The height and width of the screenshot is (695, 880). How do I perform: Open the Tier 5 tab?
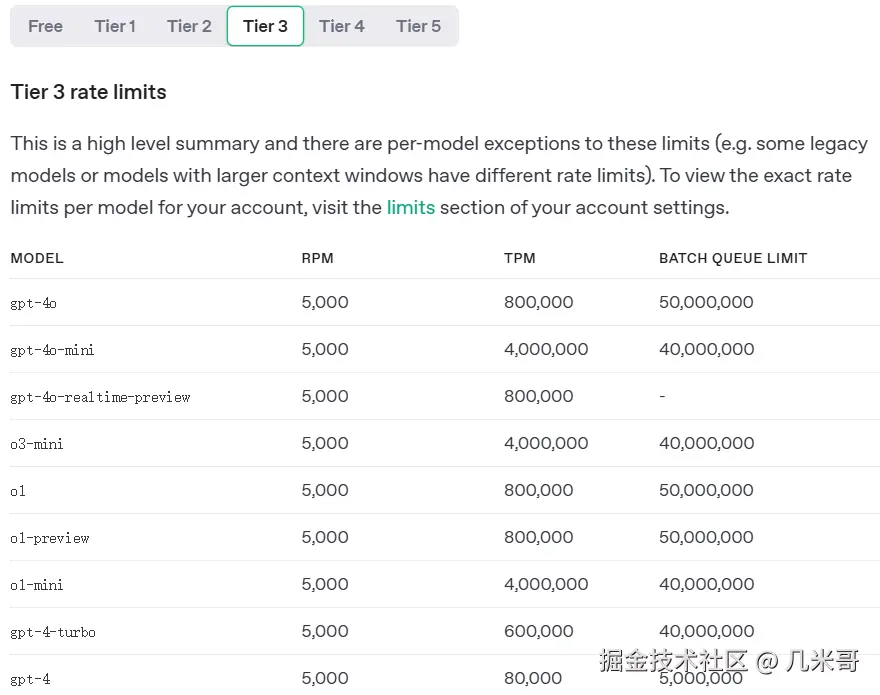pos(418,26)
